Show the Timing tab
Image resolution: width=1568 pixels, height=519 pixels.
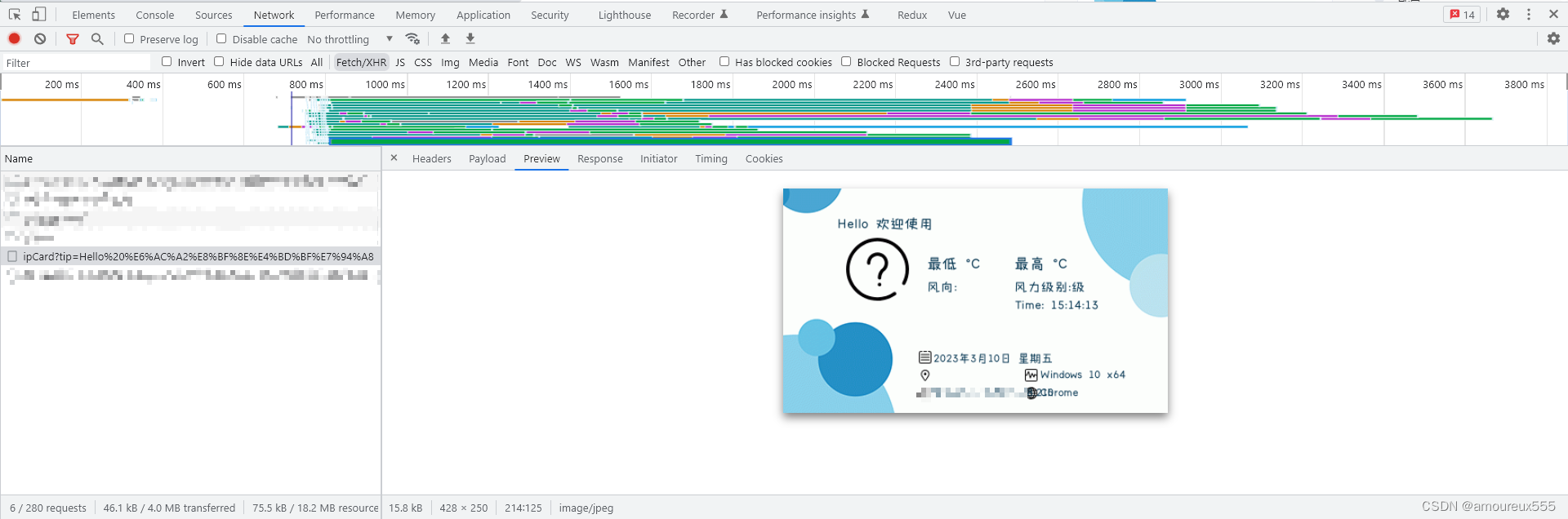(x=711, y=158)
